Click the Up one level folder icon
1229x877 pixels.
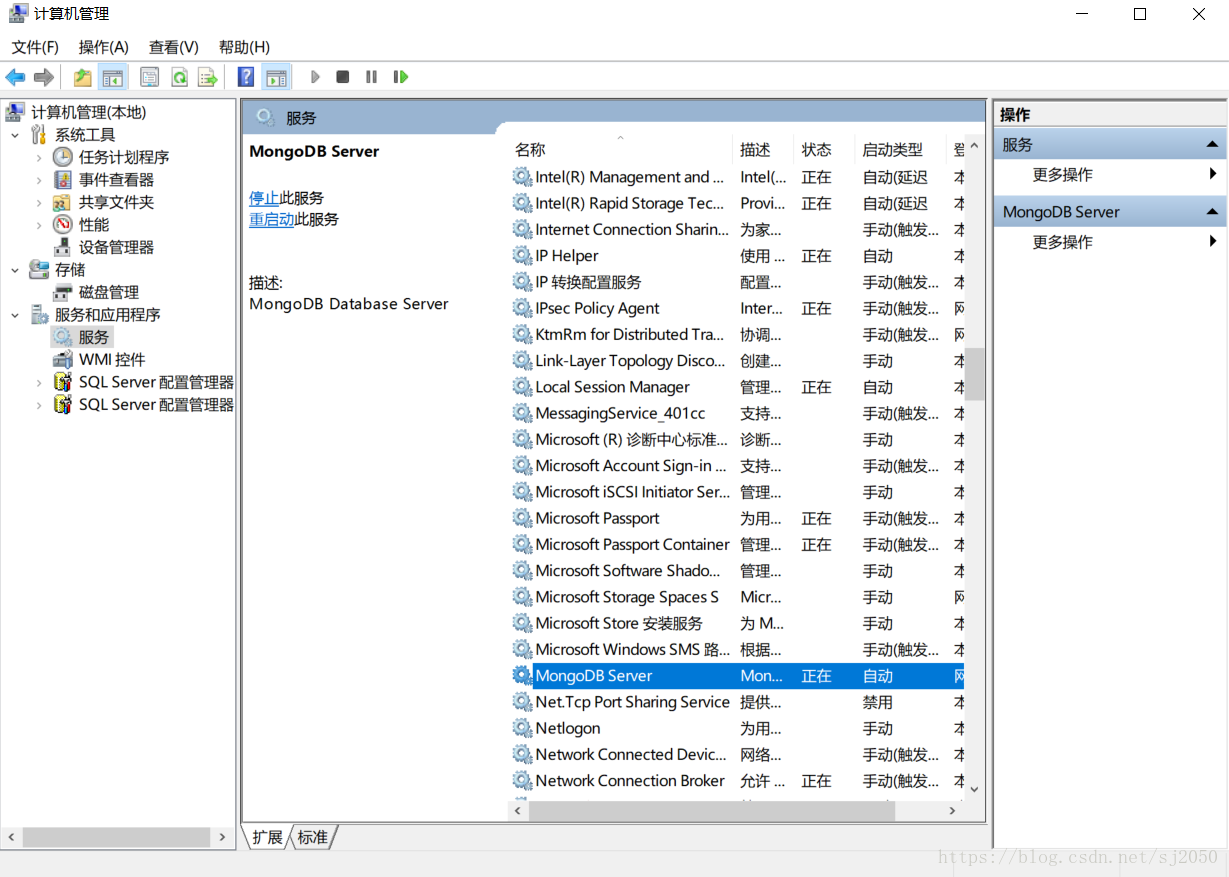(x=83, y=77)
